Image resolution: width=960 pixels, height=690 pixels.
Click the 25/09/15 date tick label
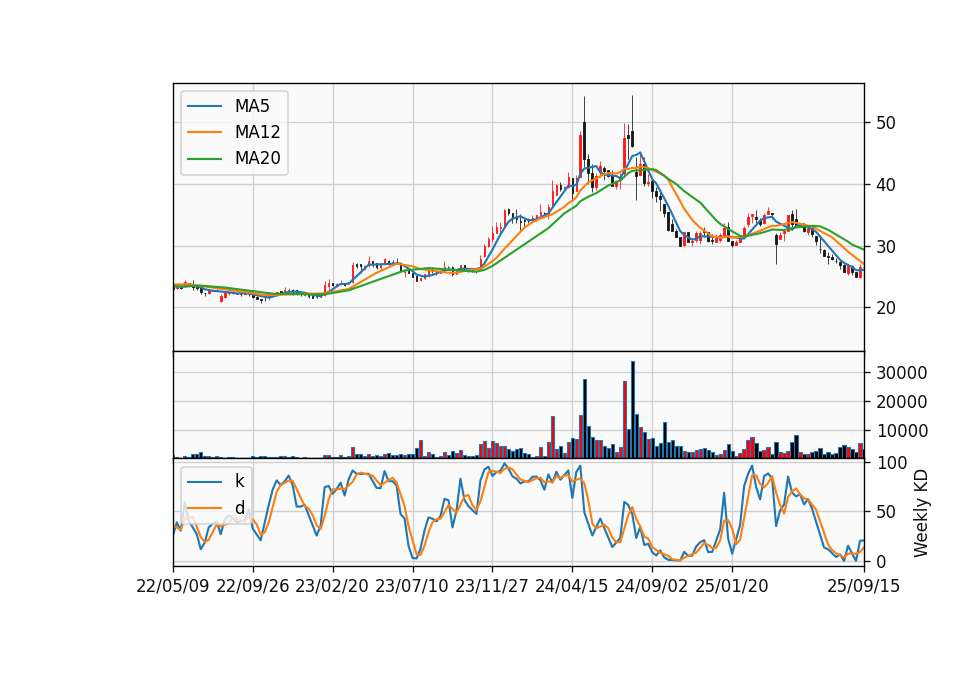[864, 586]
